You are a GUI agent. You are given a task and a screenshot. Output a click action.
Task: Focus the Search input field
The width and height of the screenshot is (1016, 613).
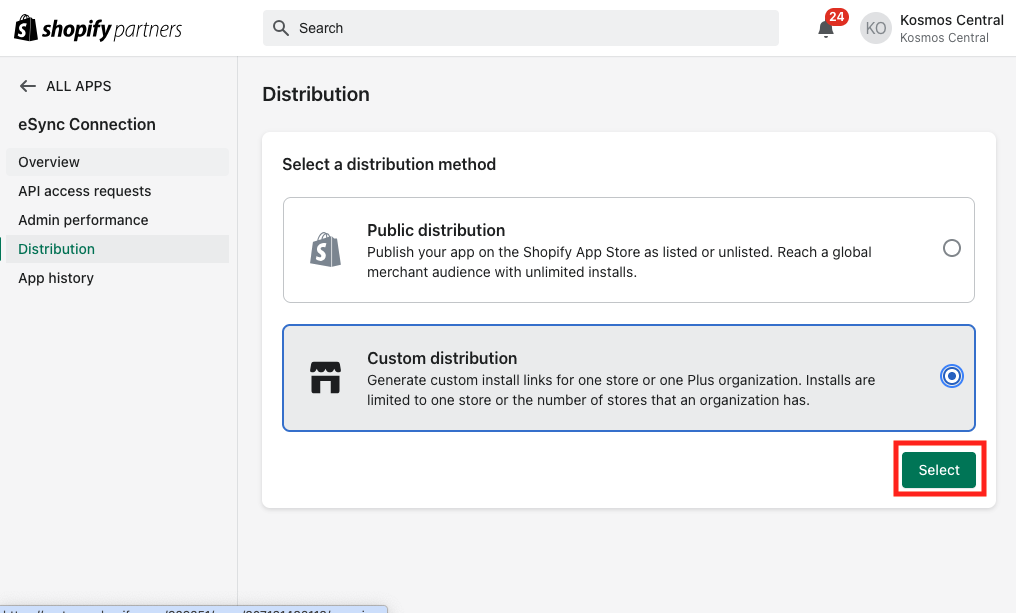click(530, 28)
